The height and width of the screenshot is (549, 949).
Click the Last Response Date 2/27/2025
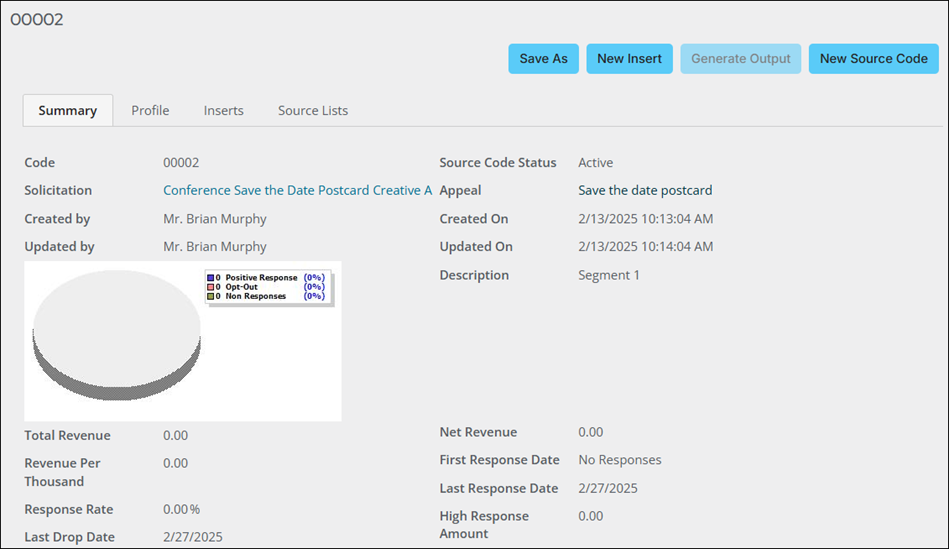tap(608, 488)
